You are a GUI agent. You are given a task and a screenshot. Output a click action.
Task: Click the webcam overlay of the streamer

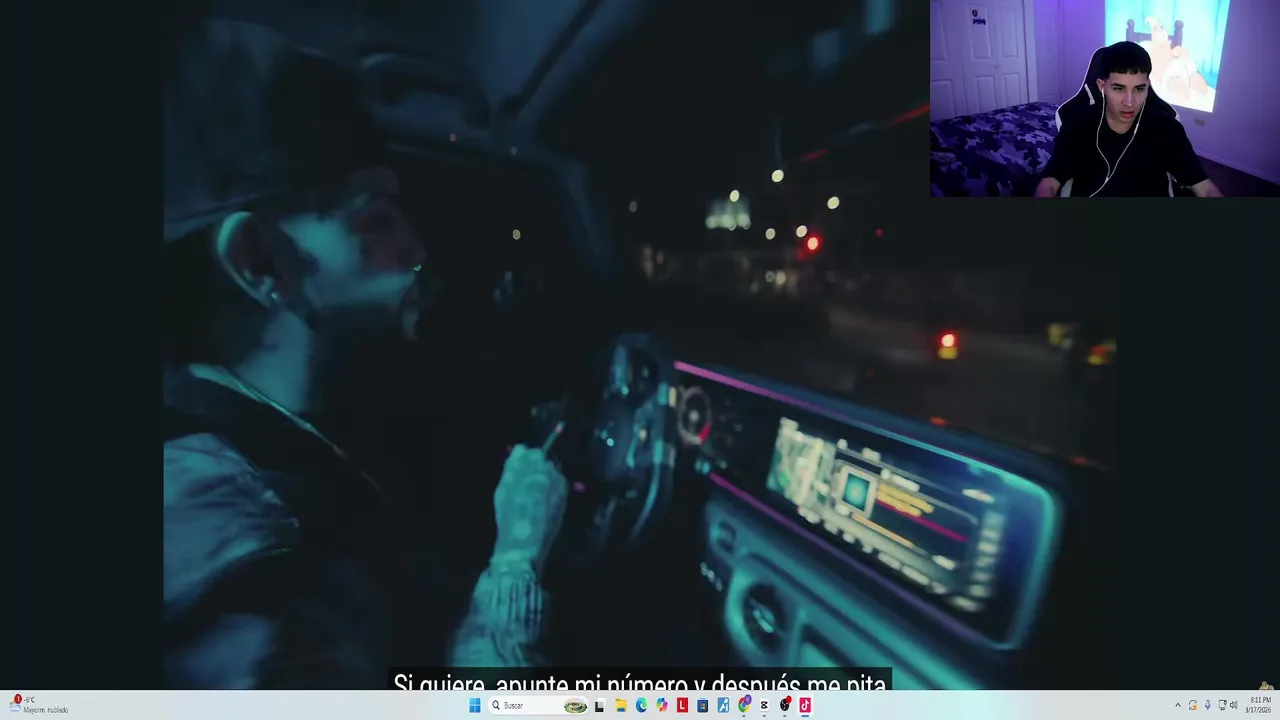click(x=1105, y=98)
